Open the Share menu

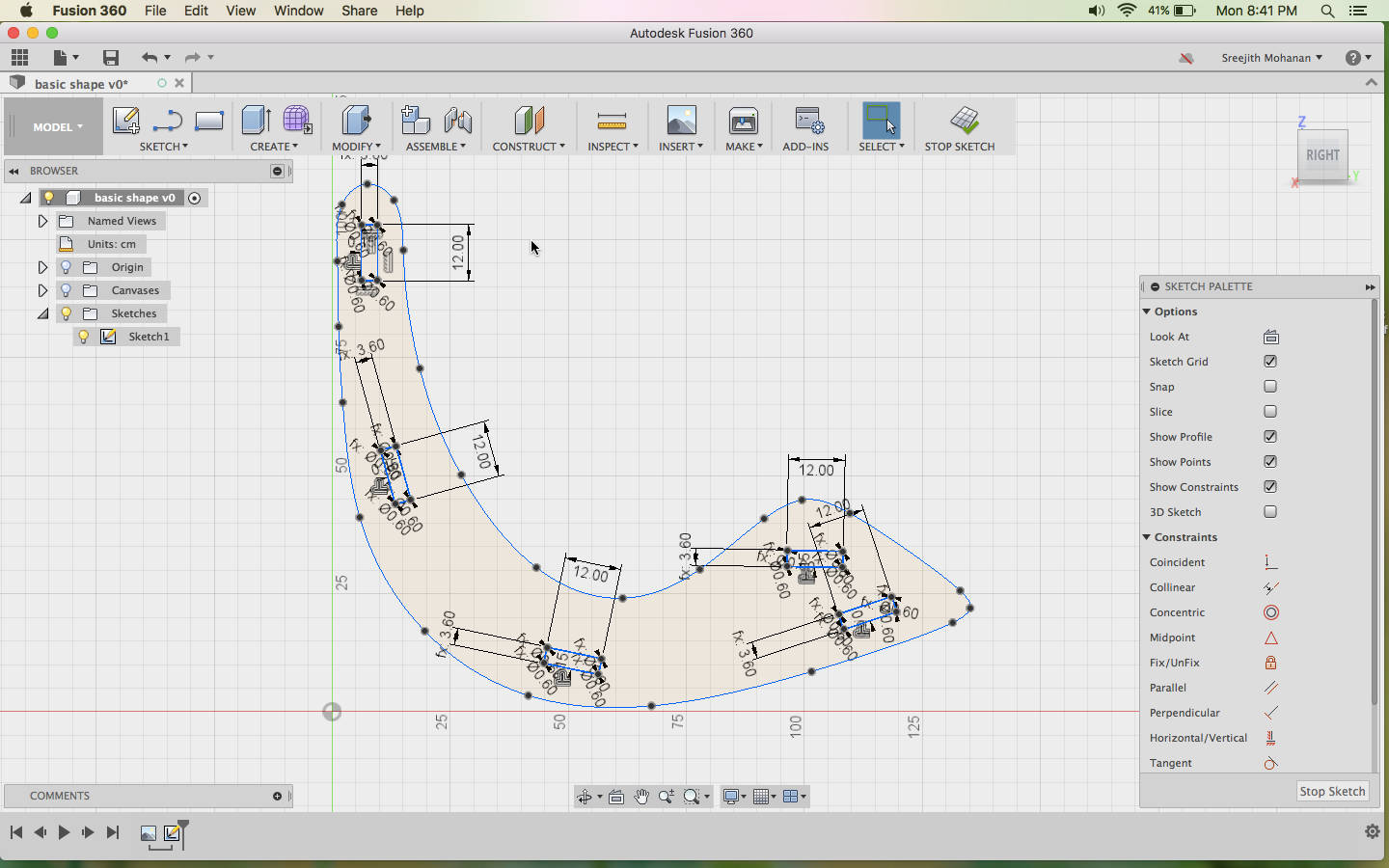360,11
